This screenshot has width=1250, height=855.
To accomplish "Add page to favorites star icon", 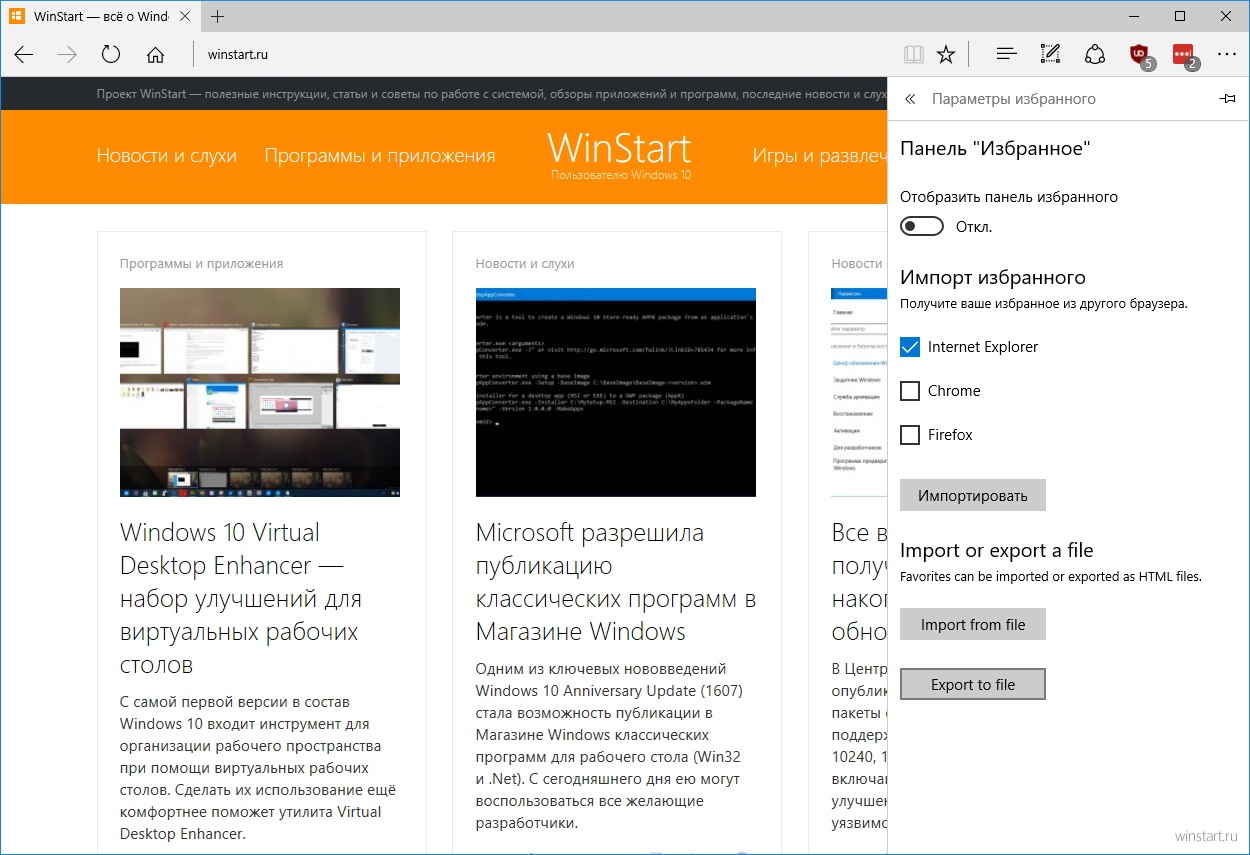I will [x=946, y=55].
